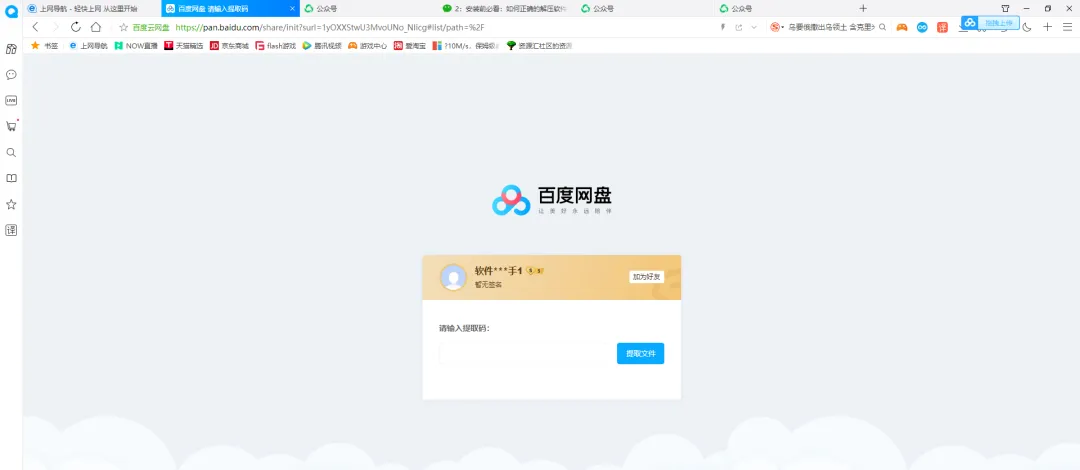Image resolution: width=1080 pixels, height=470 pixels.
Task: Click the orange translate toolbar icon
Action: click(942, 27)
